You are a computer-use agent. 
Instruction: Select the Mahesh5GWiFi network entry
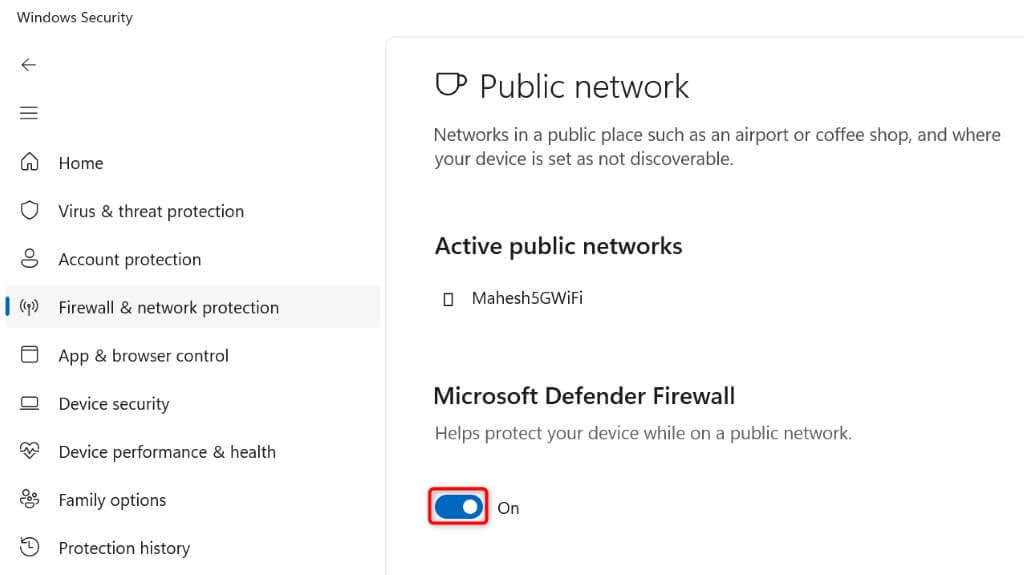click(527, 298)
